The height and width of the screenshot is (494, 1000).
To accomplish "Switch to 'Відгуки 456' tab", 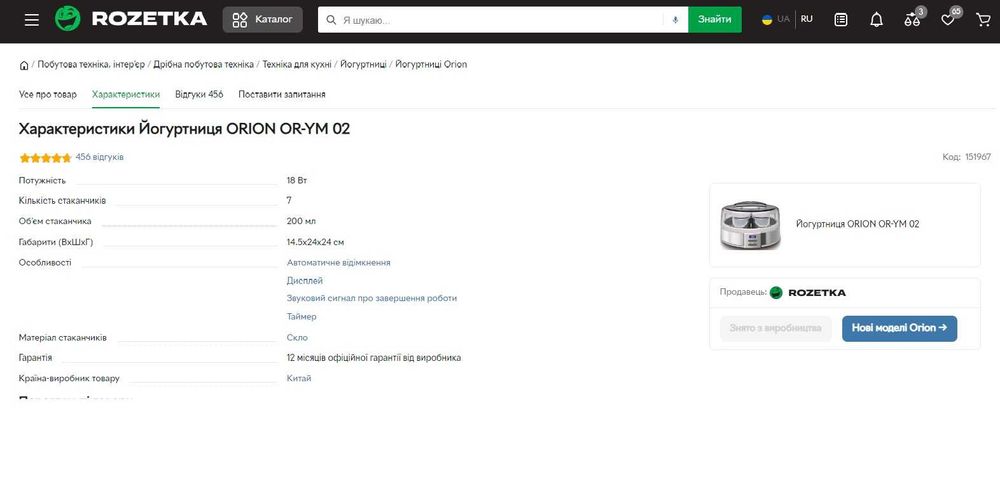I will tap(199, 94).
